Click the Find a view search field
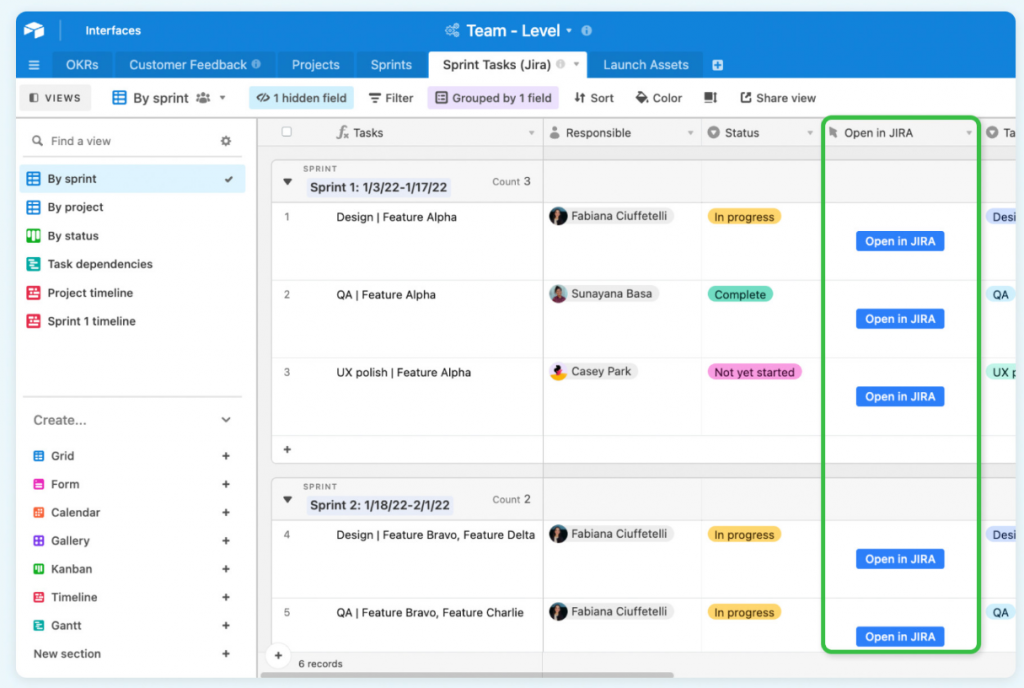 point(124,141)
